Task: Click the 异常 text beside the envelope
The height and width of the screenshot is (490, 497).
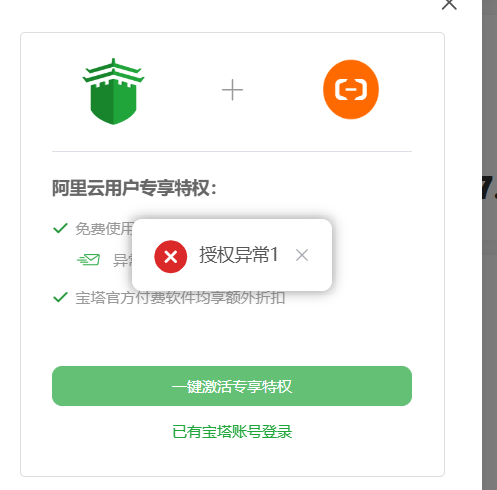Action: pyautogui.click(x=123, y=260)
